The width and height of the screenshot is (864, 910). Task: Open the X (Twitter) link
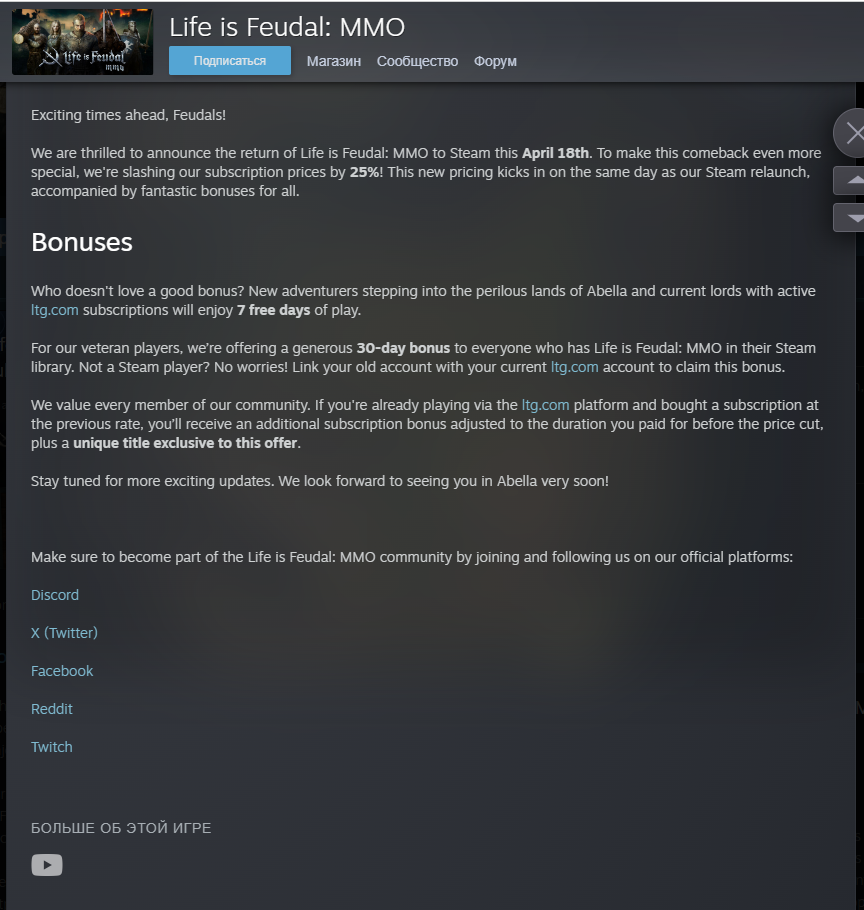[64, 633]
